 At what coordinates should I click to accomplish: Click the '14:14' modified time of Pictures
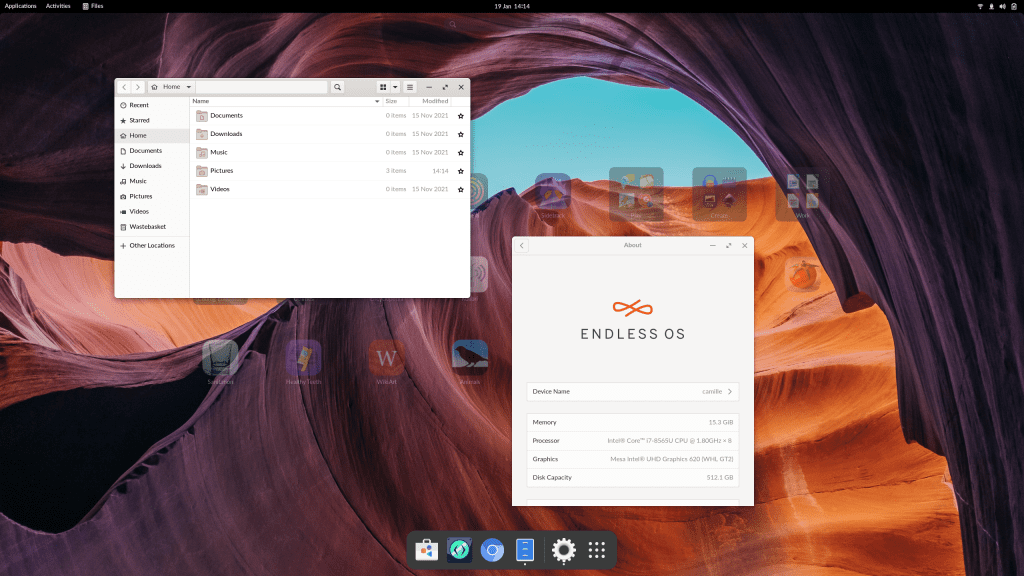click(440, 170)
